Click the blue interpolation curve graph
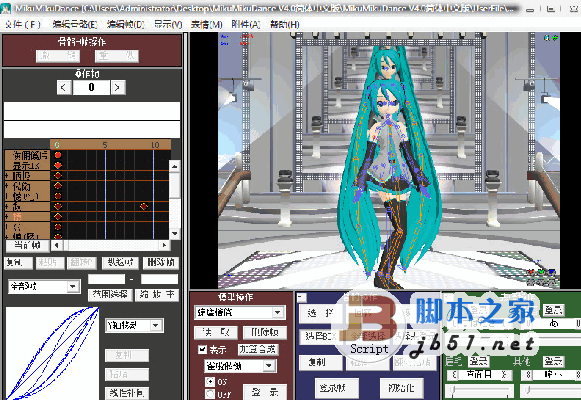The image size is (581, 400). click(52, 353)
